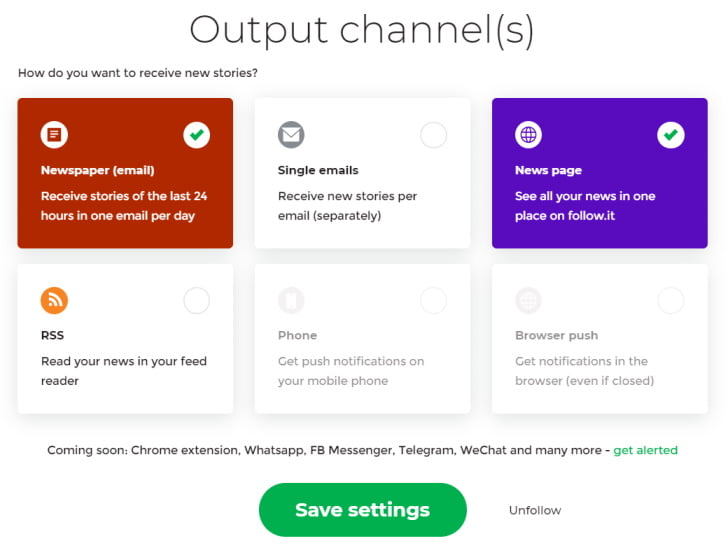Toggle the Phone option circle
728x548 pixels.
pos(434,300)
